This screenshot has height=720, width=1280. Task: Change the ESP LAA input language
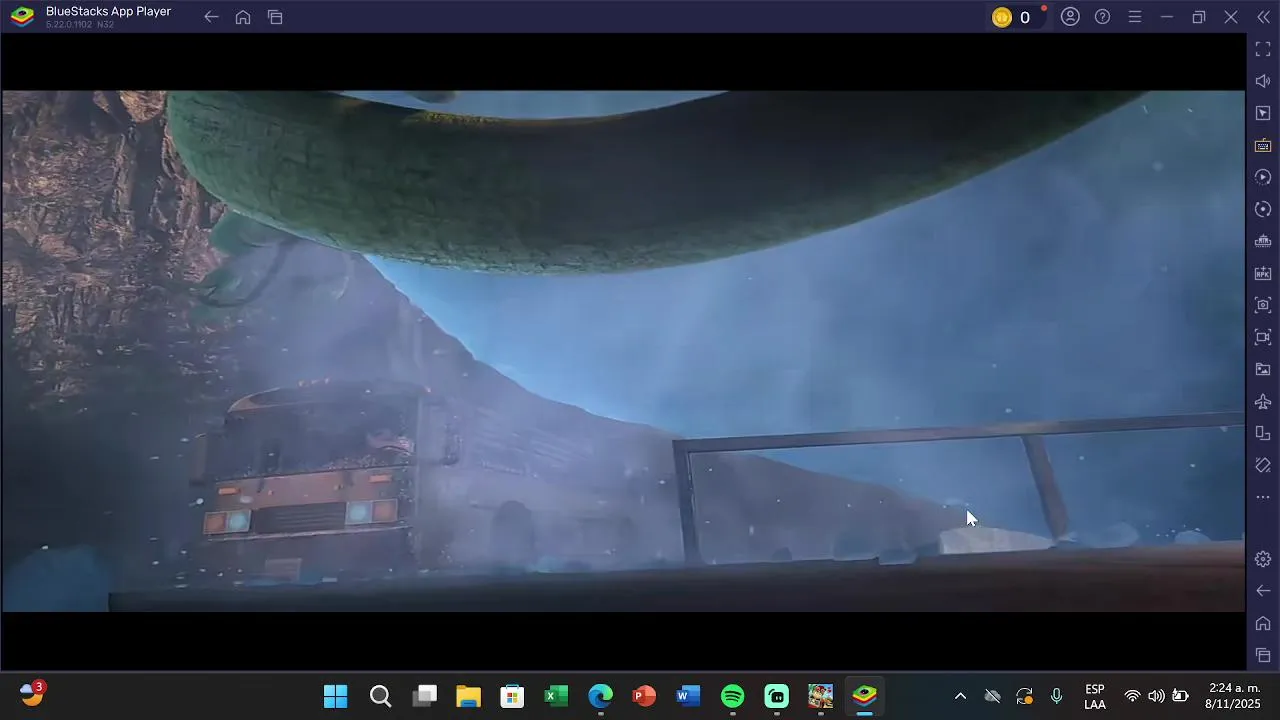pos(1095,696)
